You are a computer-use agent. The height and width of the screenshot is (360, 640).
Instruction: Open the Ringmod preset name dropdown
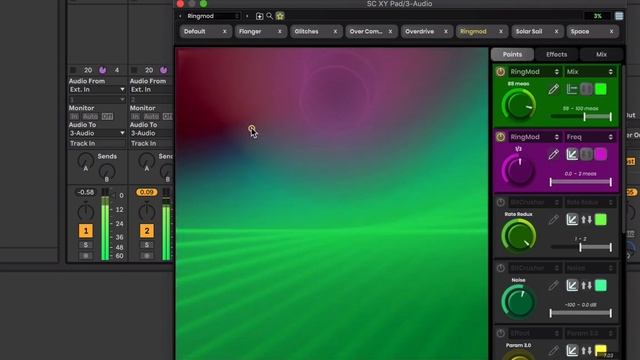click(x=213, y=16)
